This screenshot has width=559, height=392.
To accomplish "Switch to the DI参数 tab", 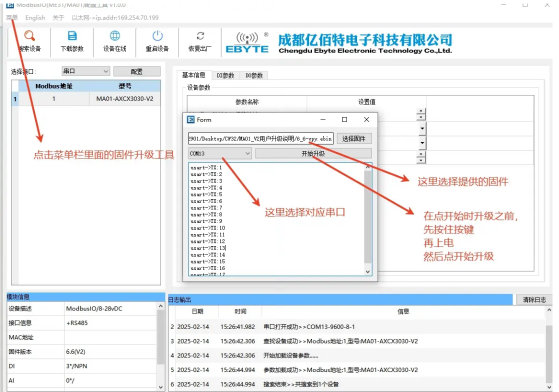I will click(225, 75).
